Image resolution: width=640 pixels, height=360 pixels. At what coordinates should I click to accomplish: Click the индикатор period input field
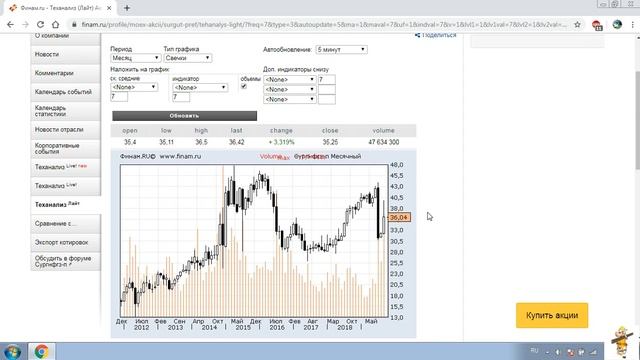[x=181, y=97]
